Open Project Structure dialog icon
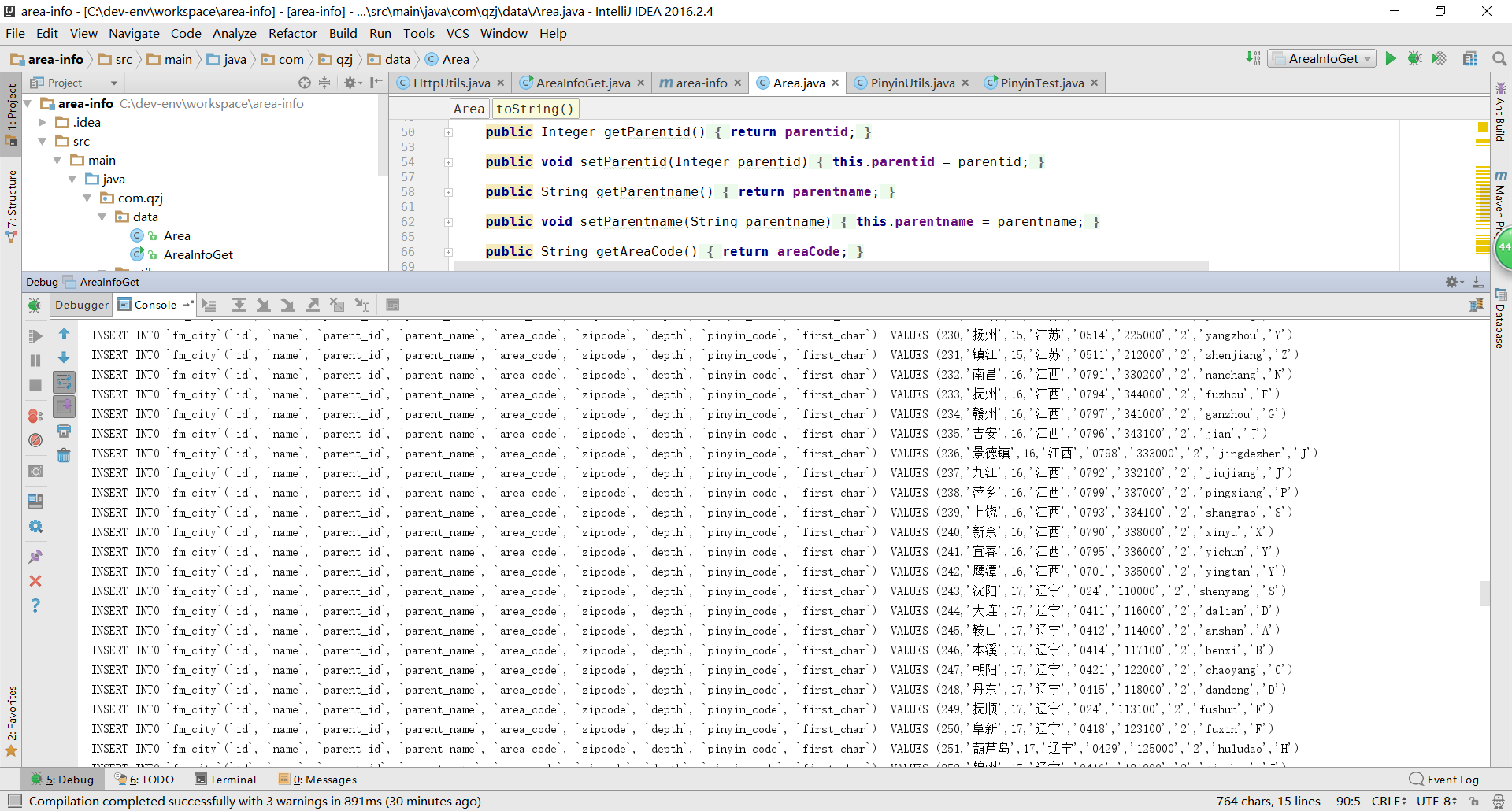 click(x=1470, y=58)
